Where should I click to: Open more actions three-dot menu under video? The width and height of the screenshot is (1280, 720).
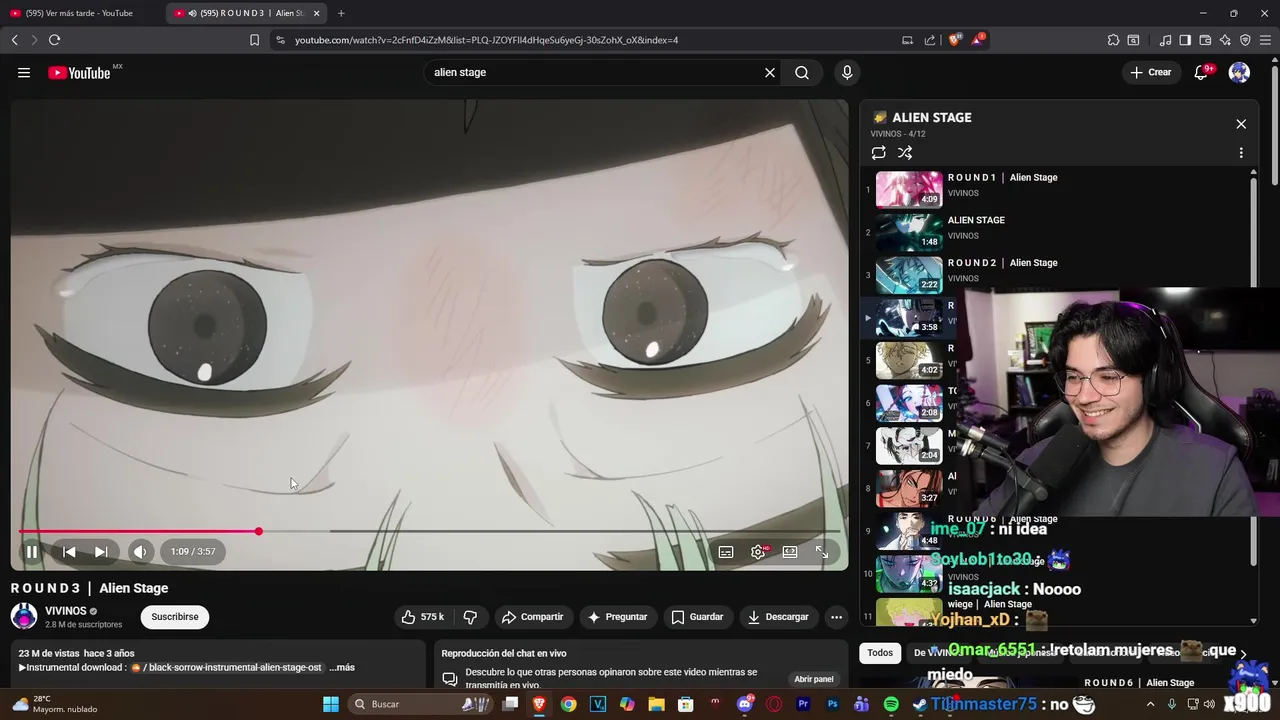836,617
